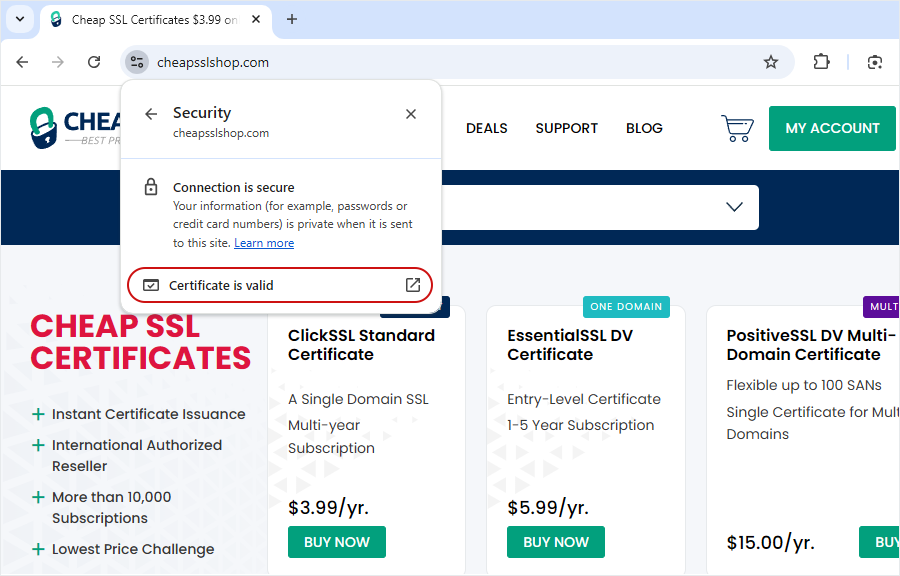This screenshot has width=900, height=576.
Task: Click the Google Lens screenshot search icon
Action: [875, 62]
